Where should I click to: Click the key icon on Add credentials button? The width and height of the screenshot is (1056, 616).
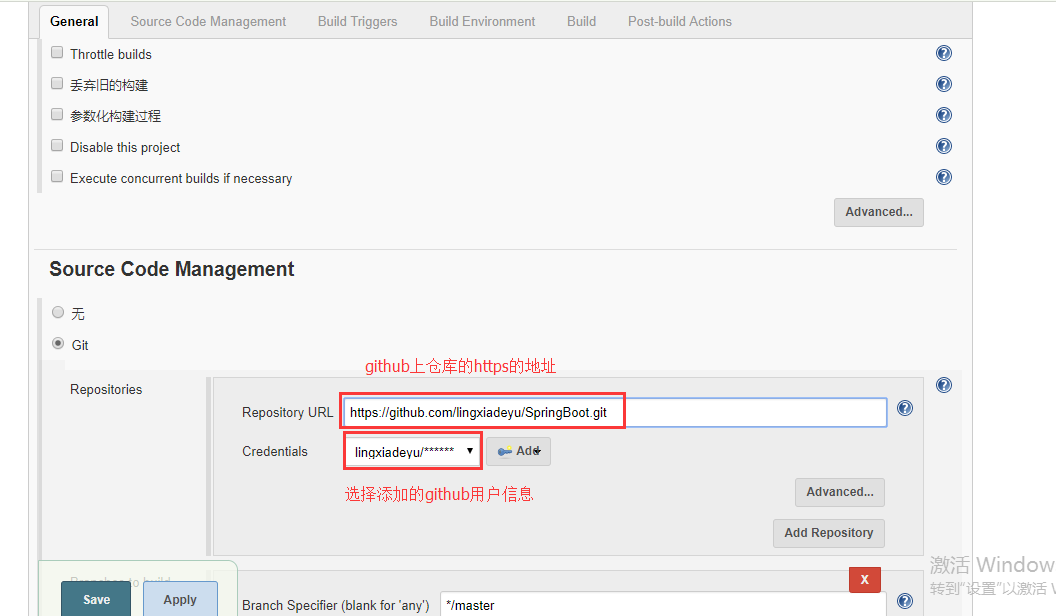click(x=504, y=452)
